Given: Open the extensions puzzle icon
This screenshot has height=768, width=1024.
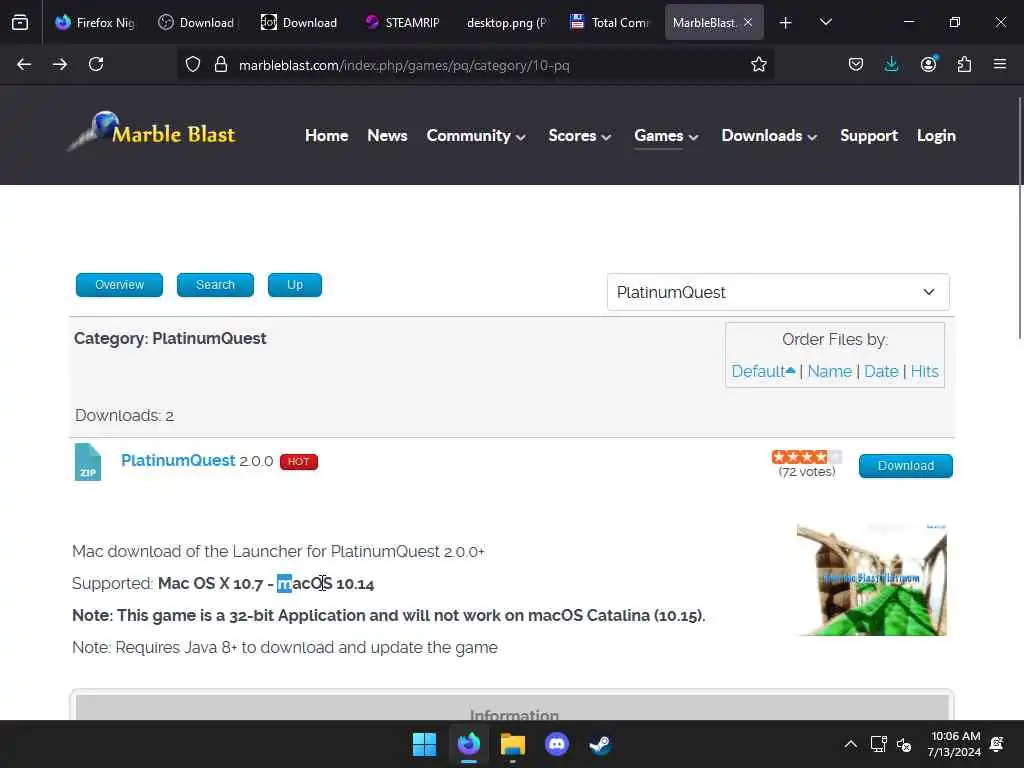Looking at the screenshot, I should (964, 64).
